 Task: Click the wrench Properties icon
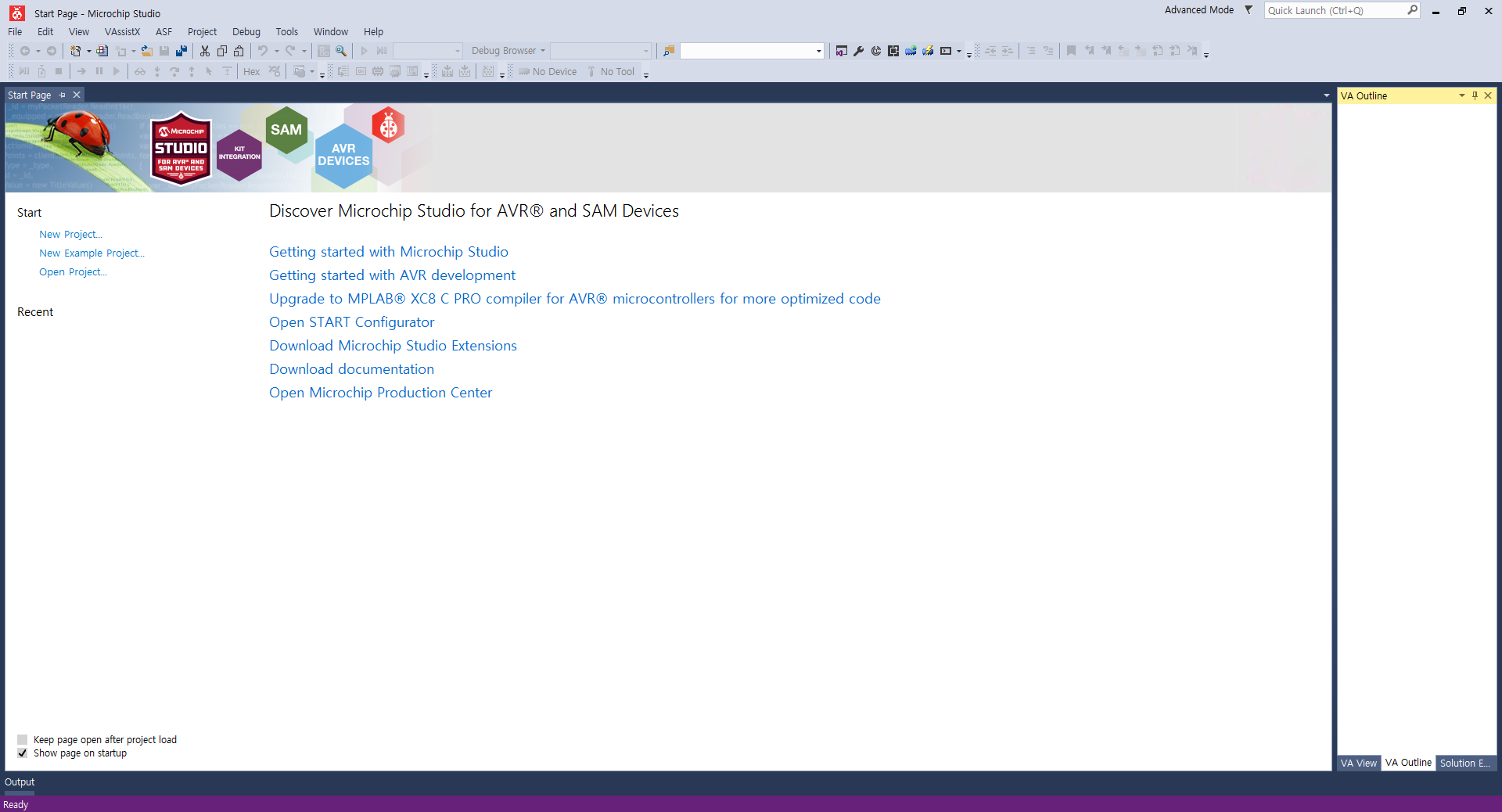point(859,51)
